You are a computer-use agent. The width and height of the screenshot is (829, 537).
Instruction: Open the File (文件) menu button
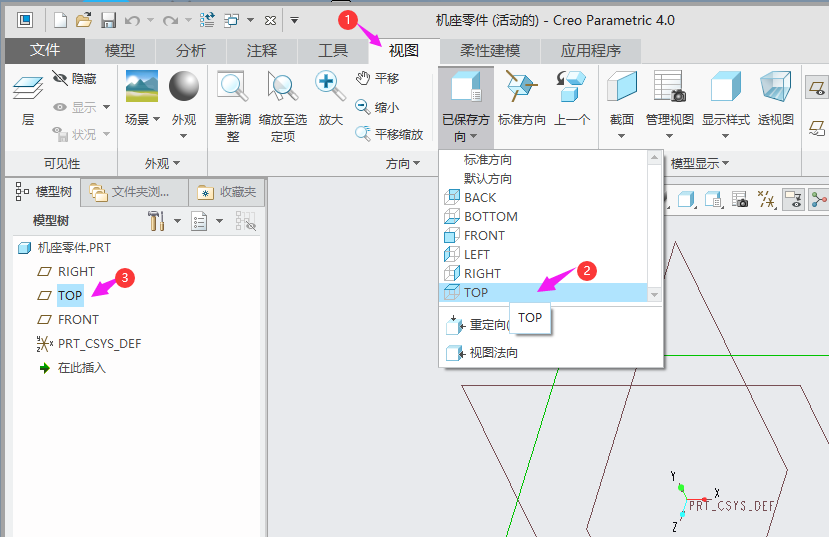[x=45, y=51]
